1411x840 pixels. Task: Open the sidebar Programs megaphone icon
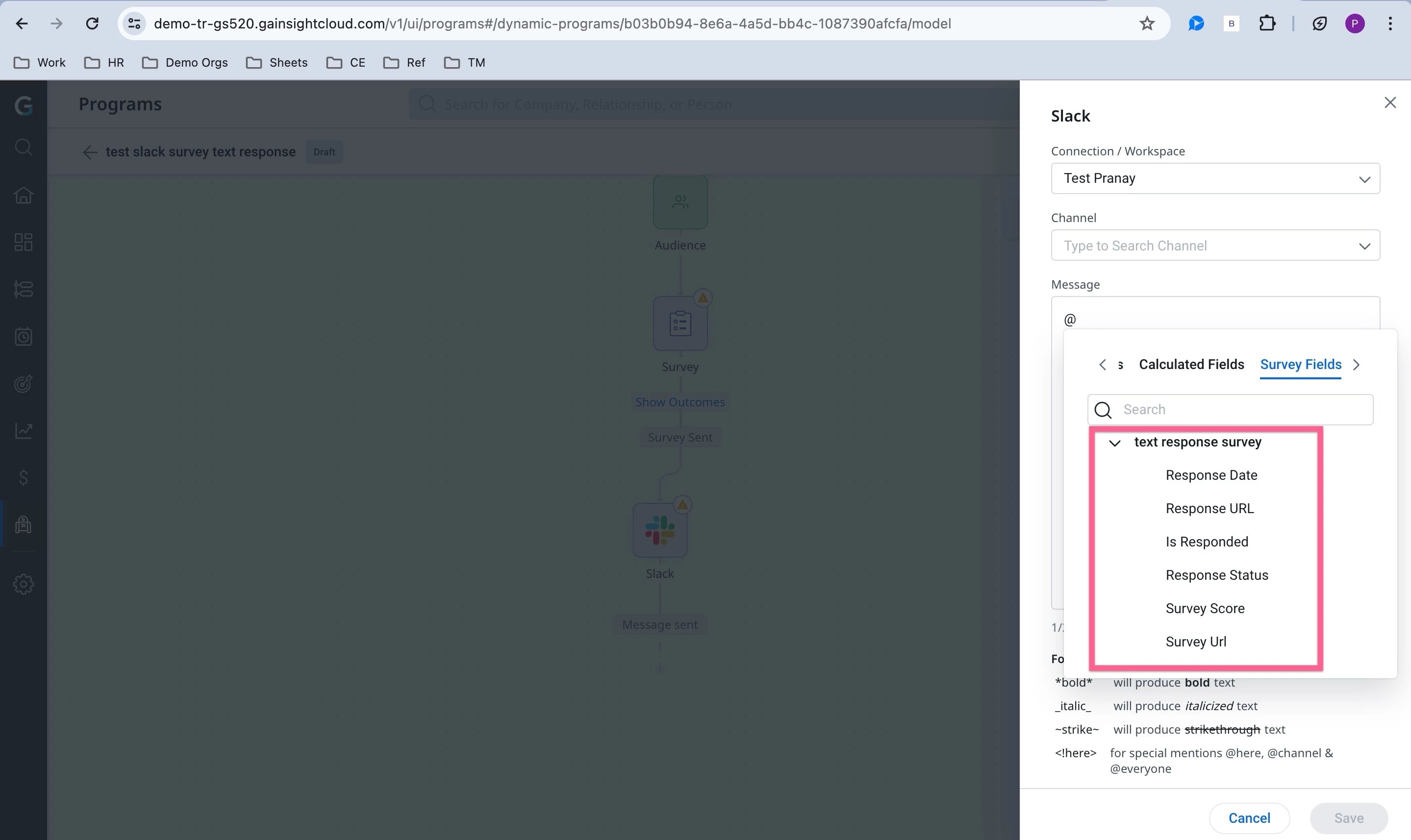(23, 525)
